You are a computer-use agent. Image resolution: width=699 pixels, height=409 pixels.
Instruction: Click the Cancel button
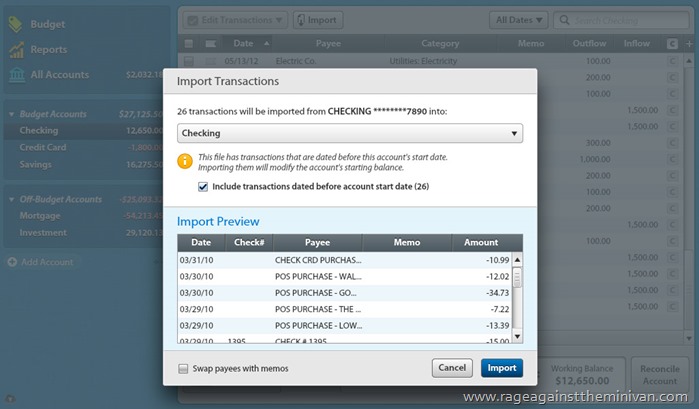452,368
